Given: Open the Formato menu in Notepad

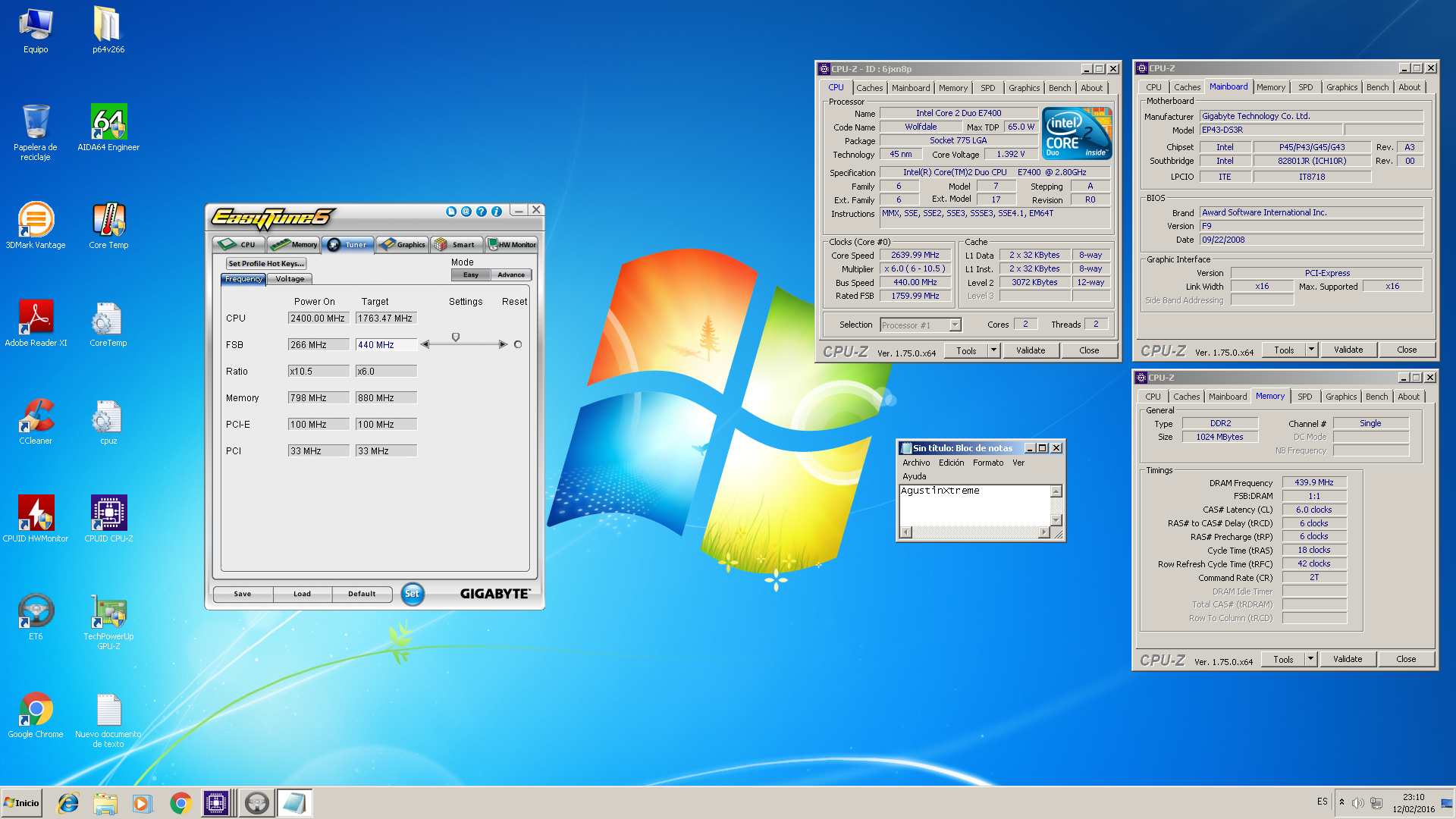Looking at the screenshot, I should (987, 463).
